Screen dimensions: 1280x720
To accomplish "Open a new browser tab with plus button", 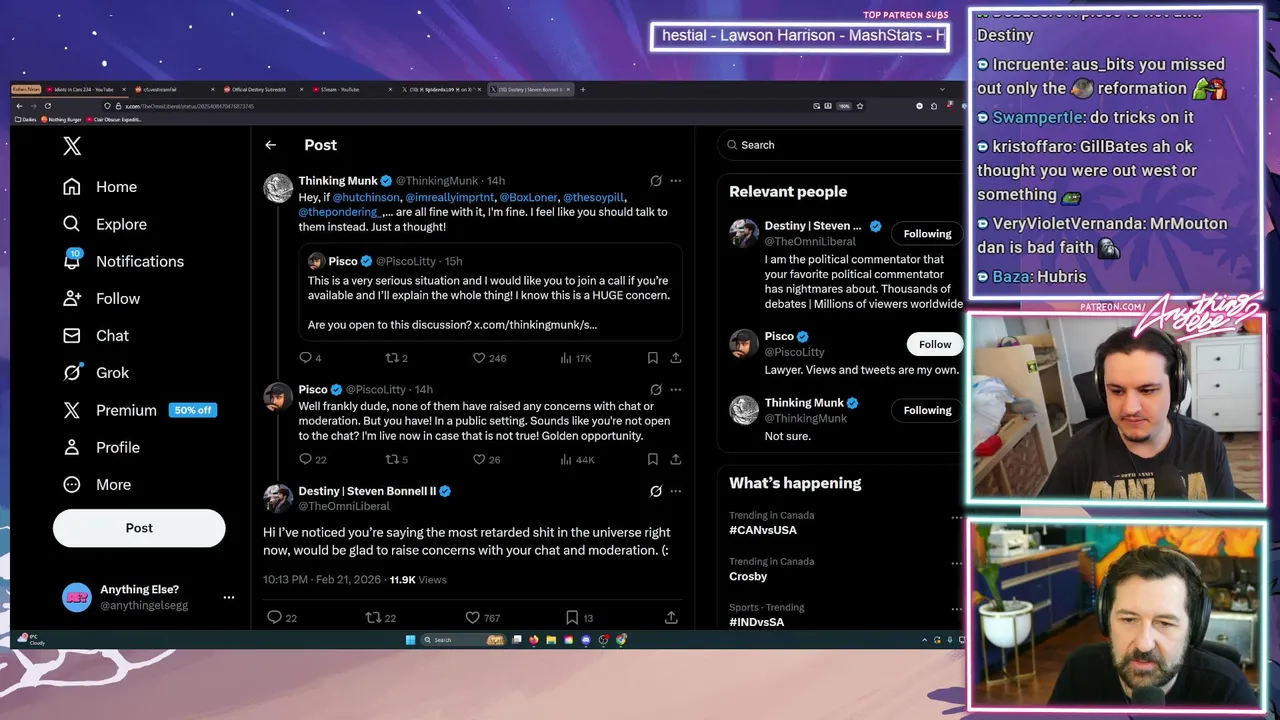I will 583,89.
